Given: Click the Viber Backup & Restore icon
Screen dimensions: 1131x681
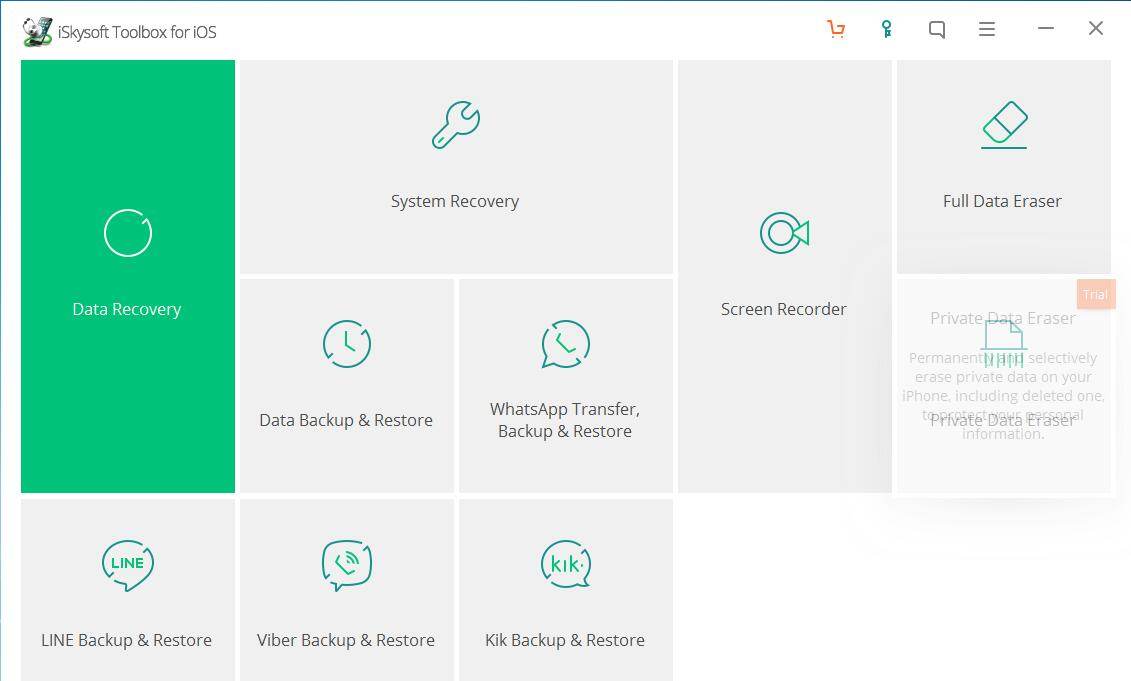Looking at the screenshot, I should 345,563.
